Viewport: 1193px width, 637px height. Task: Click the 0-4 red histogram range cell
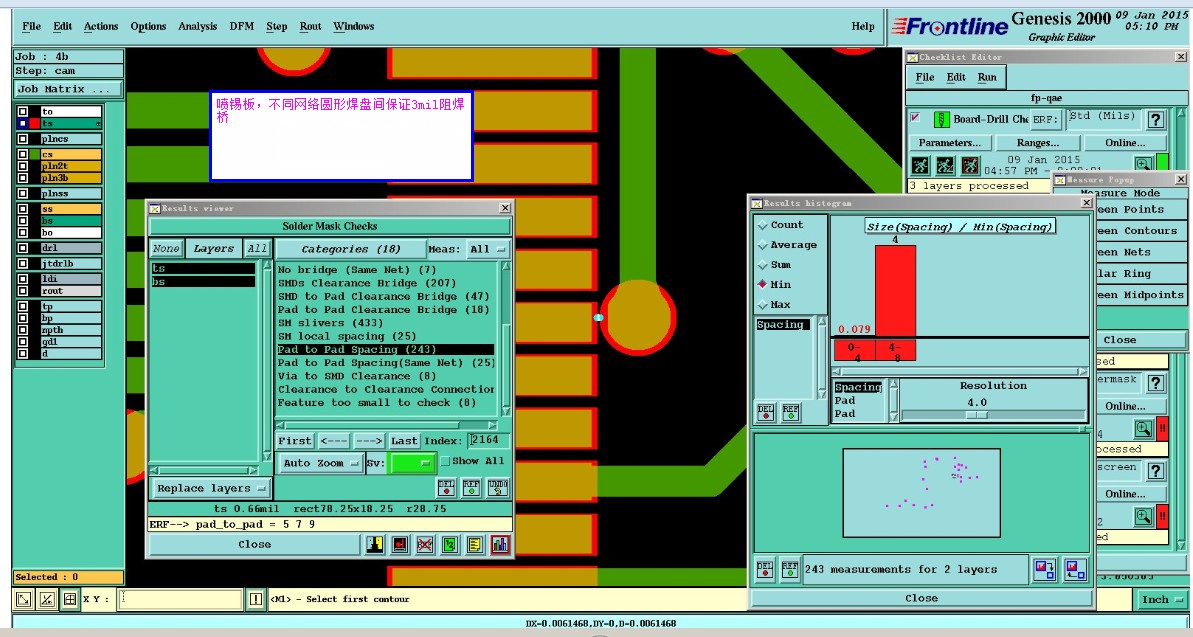pos(854,351)
